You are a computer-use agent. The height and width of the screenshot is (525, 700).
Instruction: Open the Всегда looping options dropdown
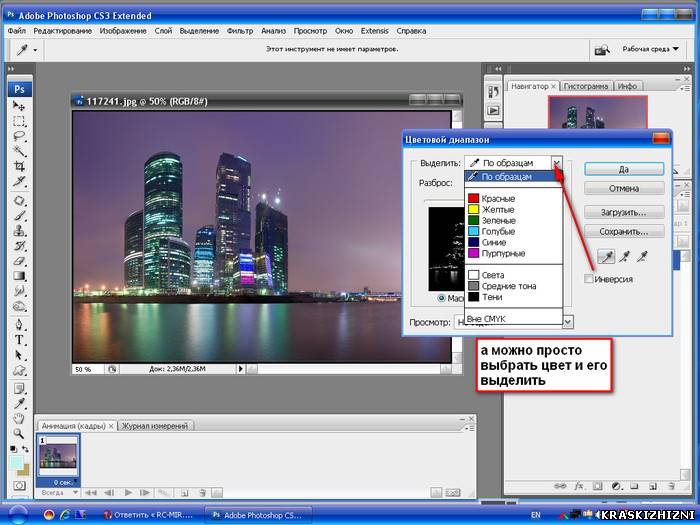click(58, 492)
